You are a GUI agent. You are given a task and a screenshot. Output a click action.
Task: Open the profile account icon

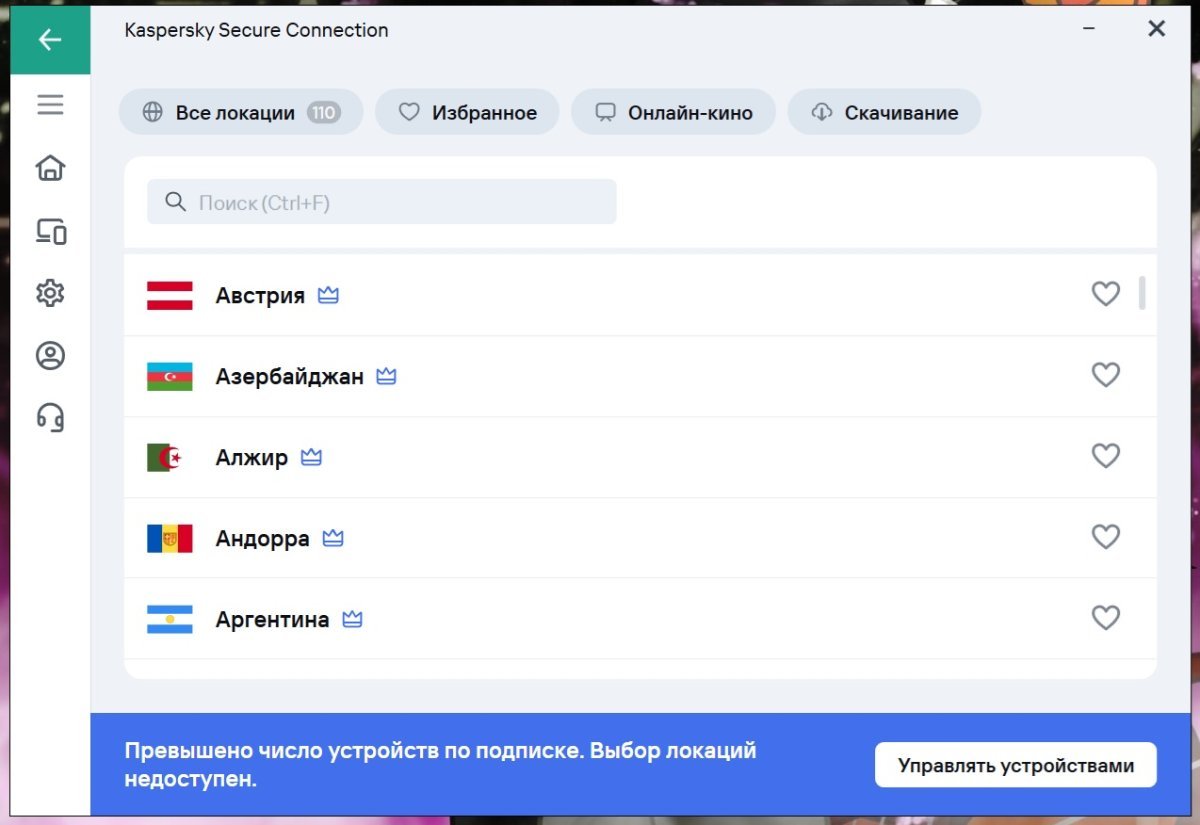pyautogui.click(x=50, y=355)
